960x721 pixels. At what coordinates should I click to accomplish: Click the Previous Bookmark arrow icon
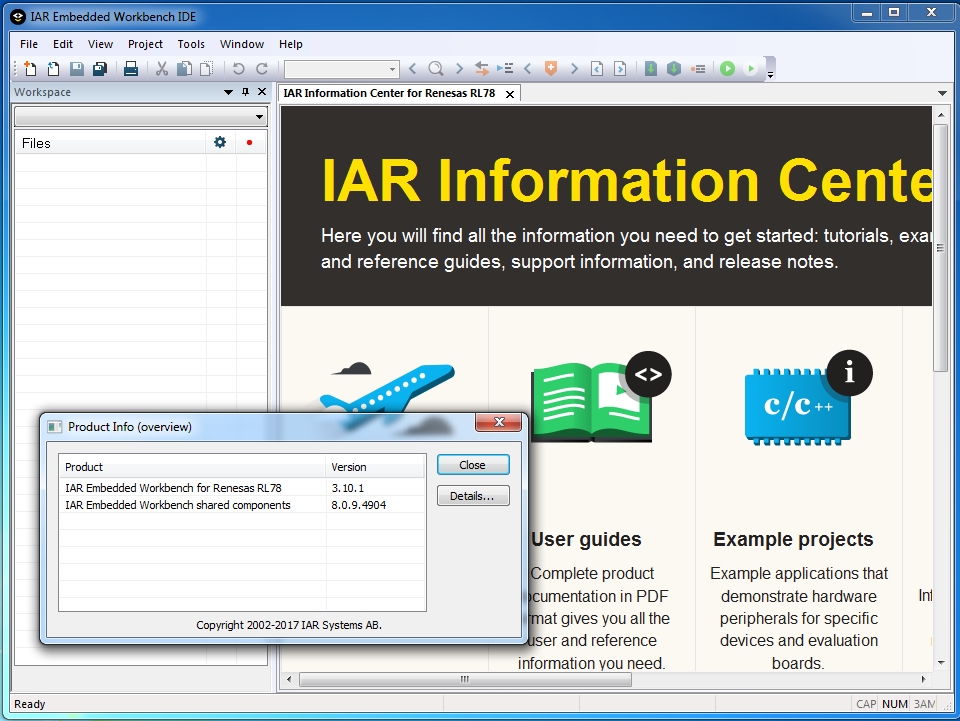pos(528,69)
